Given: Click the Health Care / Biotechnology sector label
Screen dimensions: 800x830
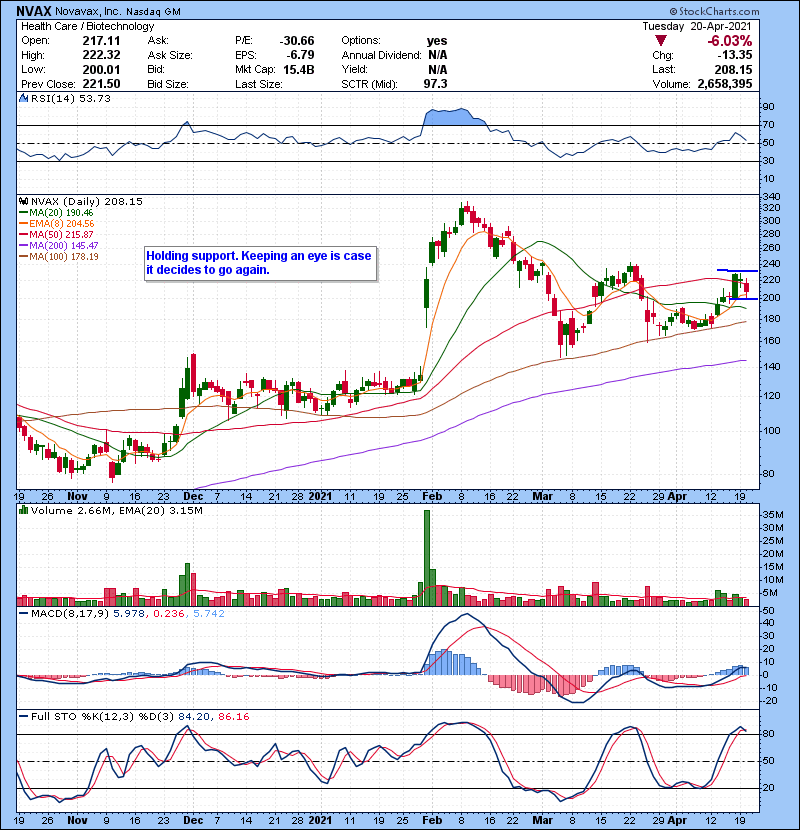Looking at the screenshot, I should click(87, 26).
